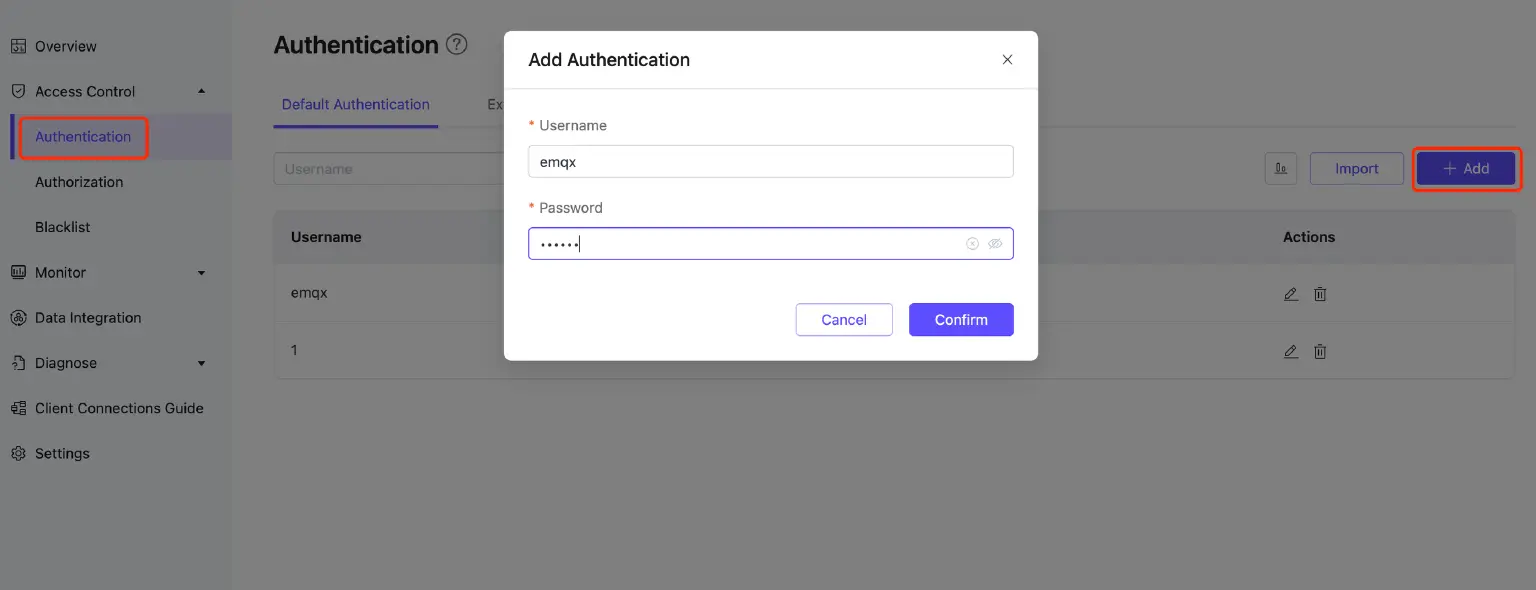Expand the Diagnose section
This screenshot has width=1536, height=590.
(x=200, y=362)
